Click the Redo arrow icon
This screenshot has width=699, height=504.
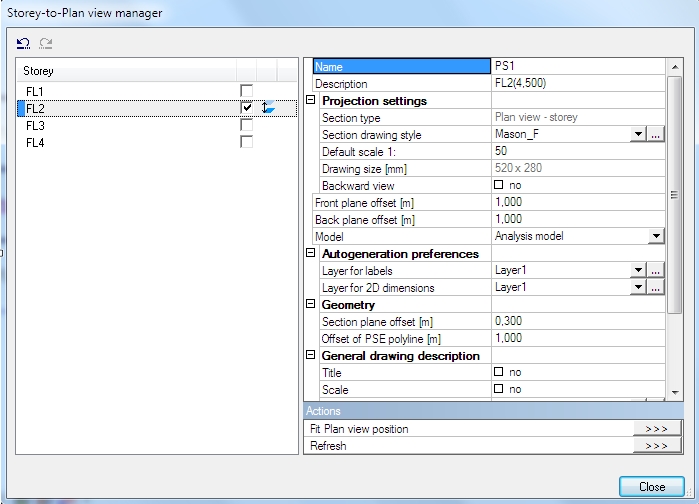(45, 43)
